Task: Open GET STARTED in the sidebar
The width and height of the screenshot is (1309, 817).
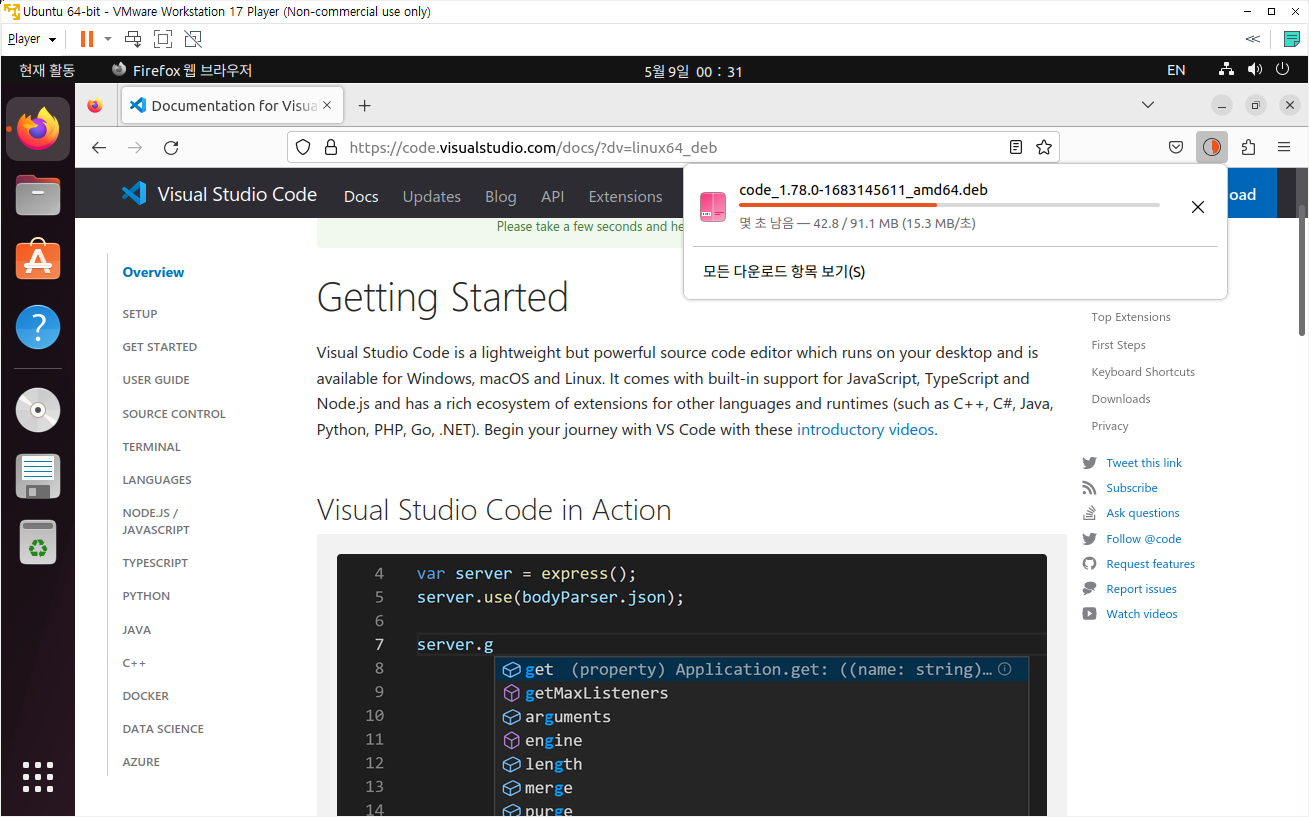Action: [159, 347]
